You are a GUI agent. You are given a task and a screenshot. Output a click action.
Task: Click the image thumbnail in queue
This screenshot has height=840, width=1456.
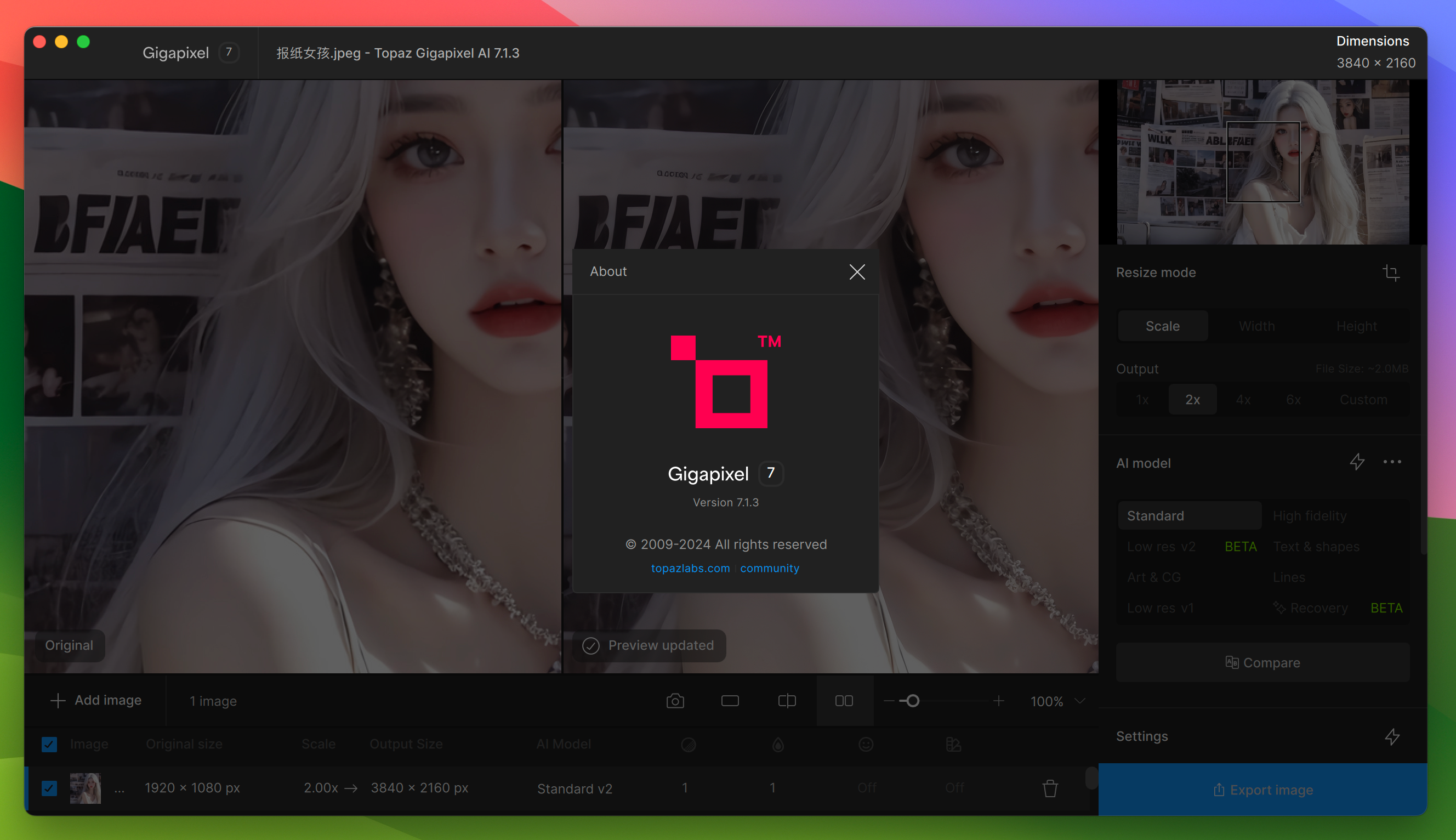tap(85, 788)
